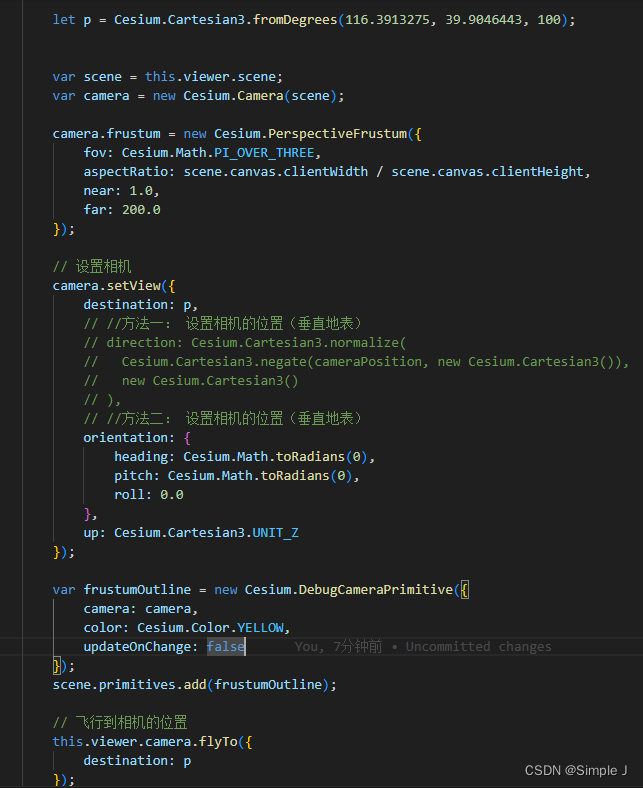Click 'scene.canvas.clientHeight' in aspectRatio line
Image resolution: width=643 pixels, height=788 pixels.
487,172
